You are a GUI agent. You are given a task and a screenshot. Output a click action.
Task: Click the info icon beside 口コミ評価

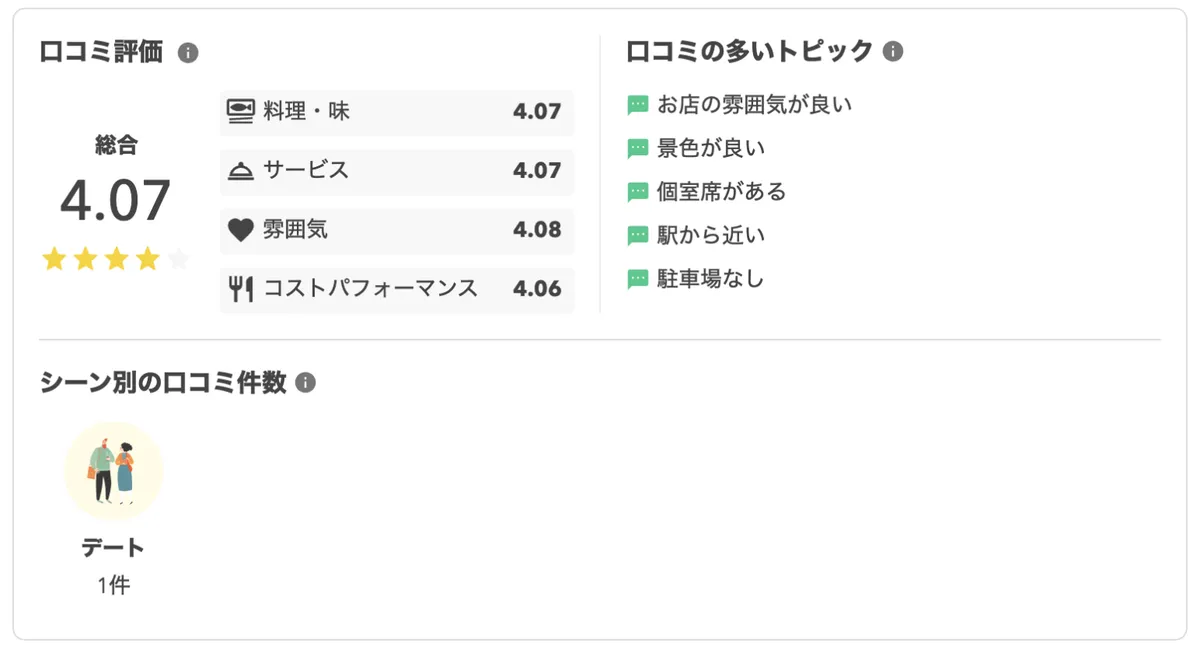(x=188, y=53)
